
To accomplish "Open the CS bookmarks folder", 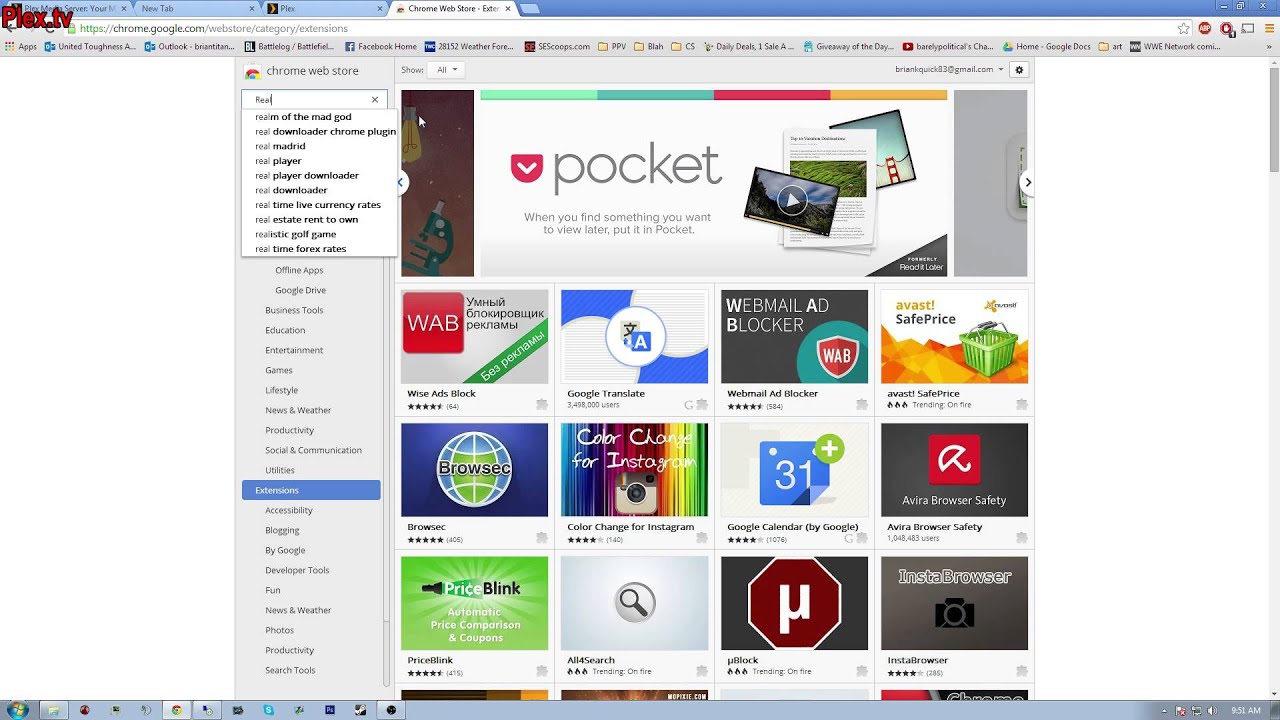I will tap(683, 46).
